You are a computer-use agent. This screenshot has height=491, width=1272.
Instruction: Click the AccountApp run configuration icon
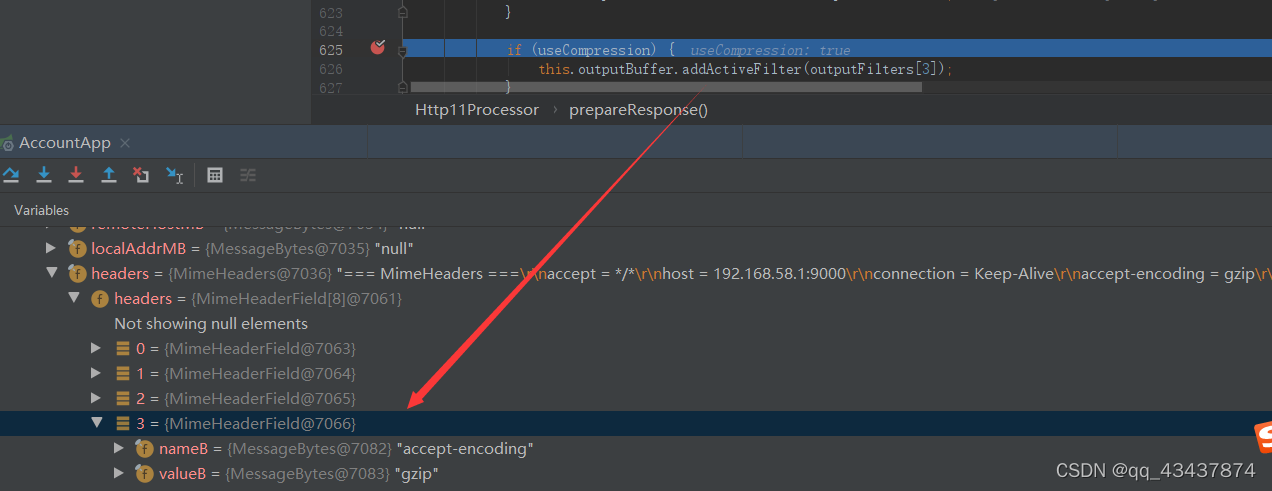click(8, 143)
